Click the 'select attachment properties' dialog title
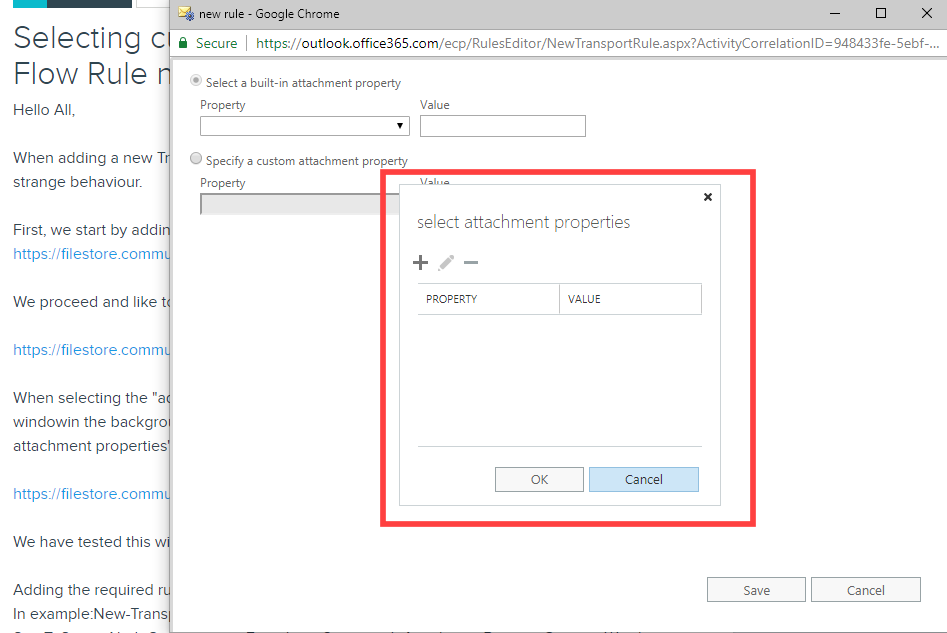This screenshot has height=633, width=947. [x=523, y=222]
